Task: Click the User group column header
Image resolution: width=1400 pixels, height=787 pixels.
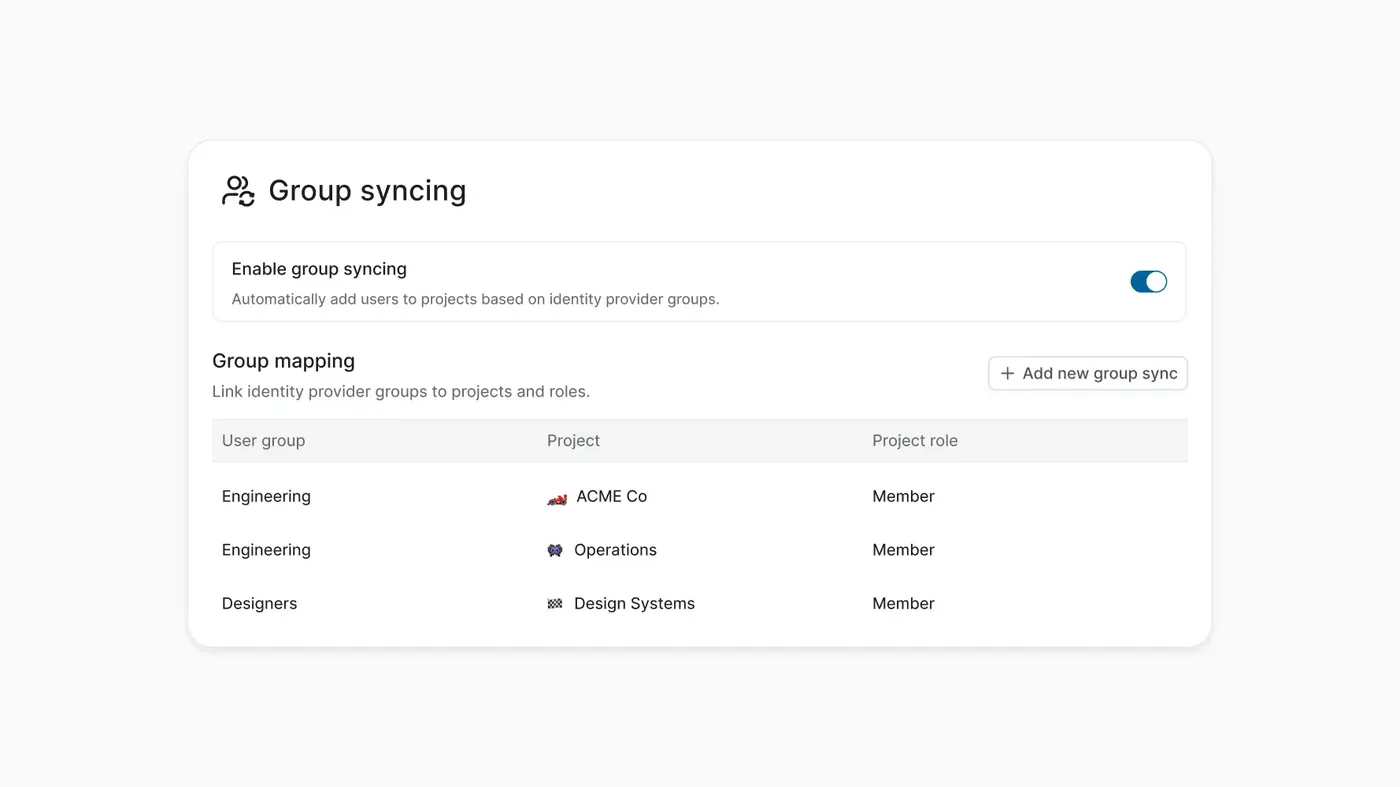Action: (x=264, y=441)
